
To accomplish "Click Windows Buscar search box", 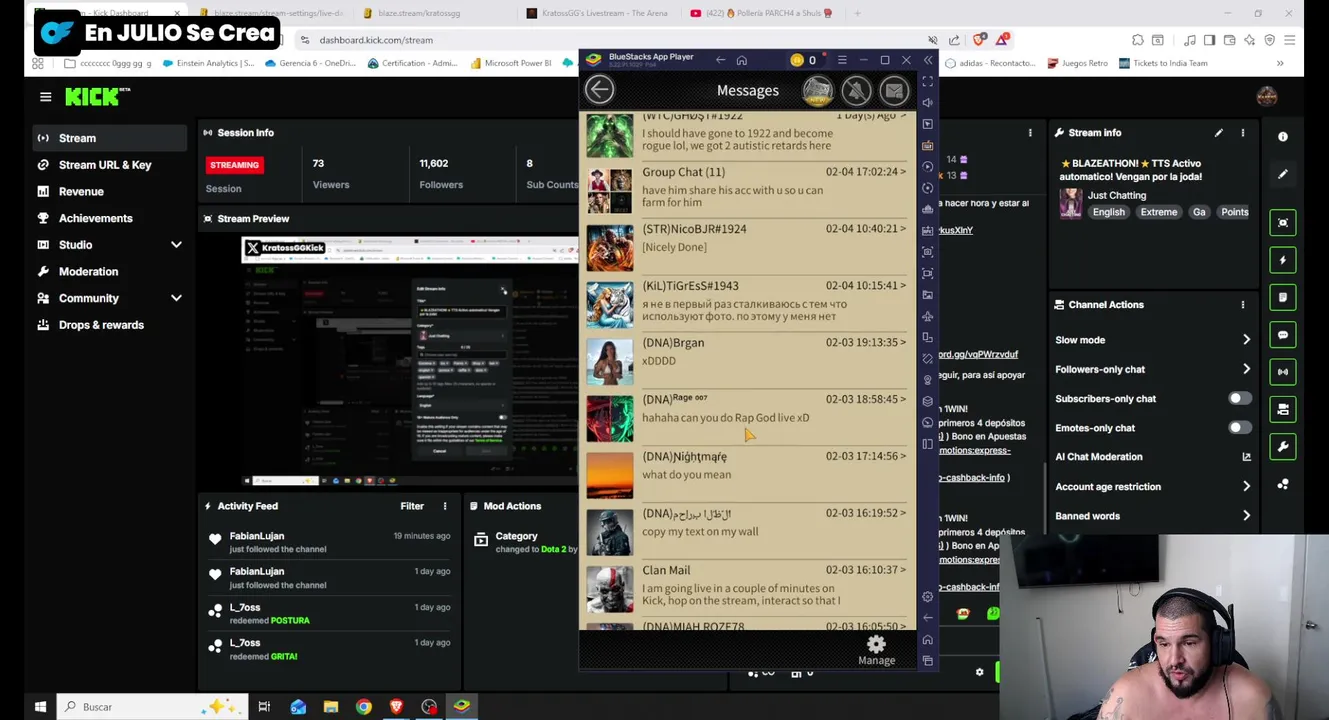I will (x=152, y=707).
